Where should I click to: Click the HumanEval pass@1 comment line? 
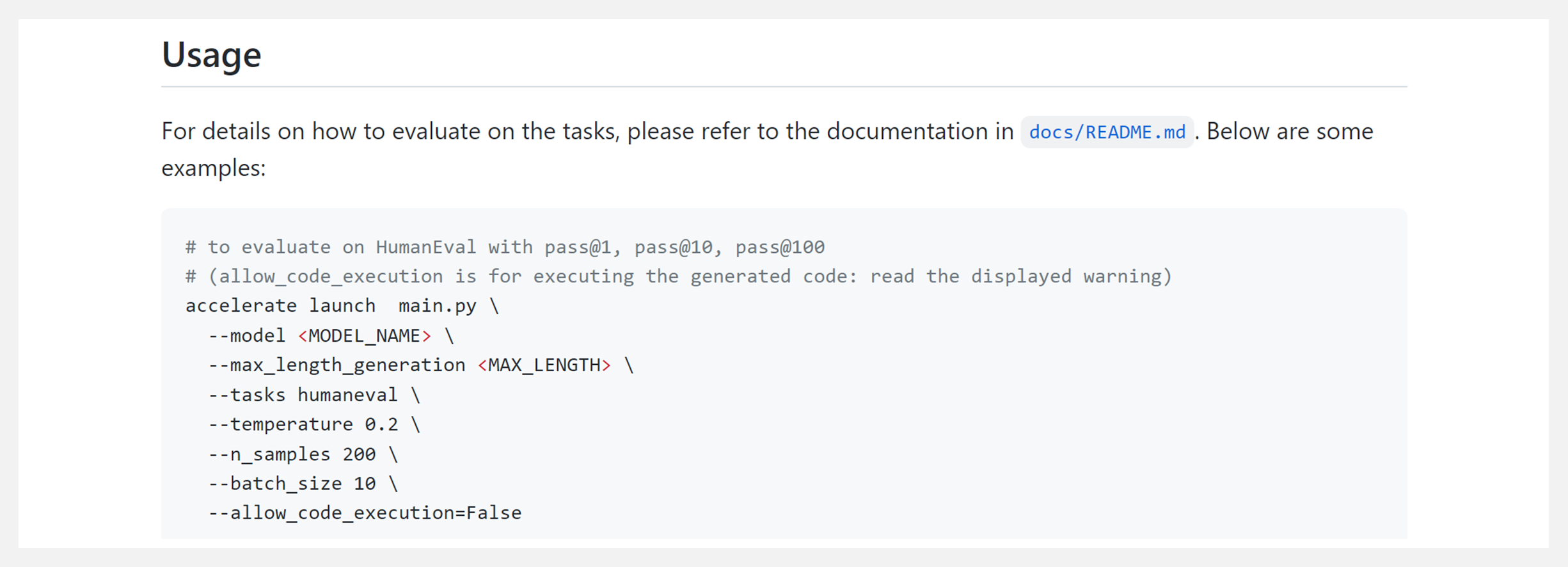point(505,247)
